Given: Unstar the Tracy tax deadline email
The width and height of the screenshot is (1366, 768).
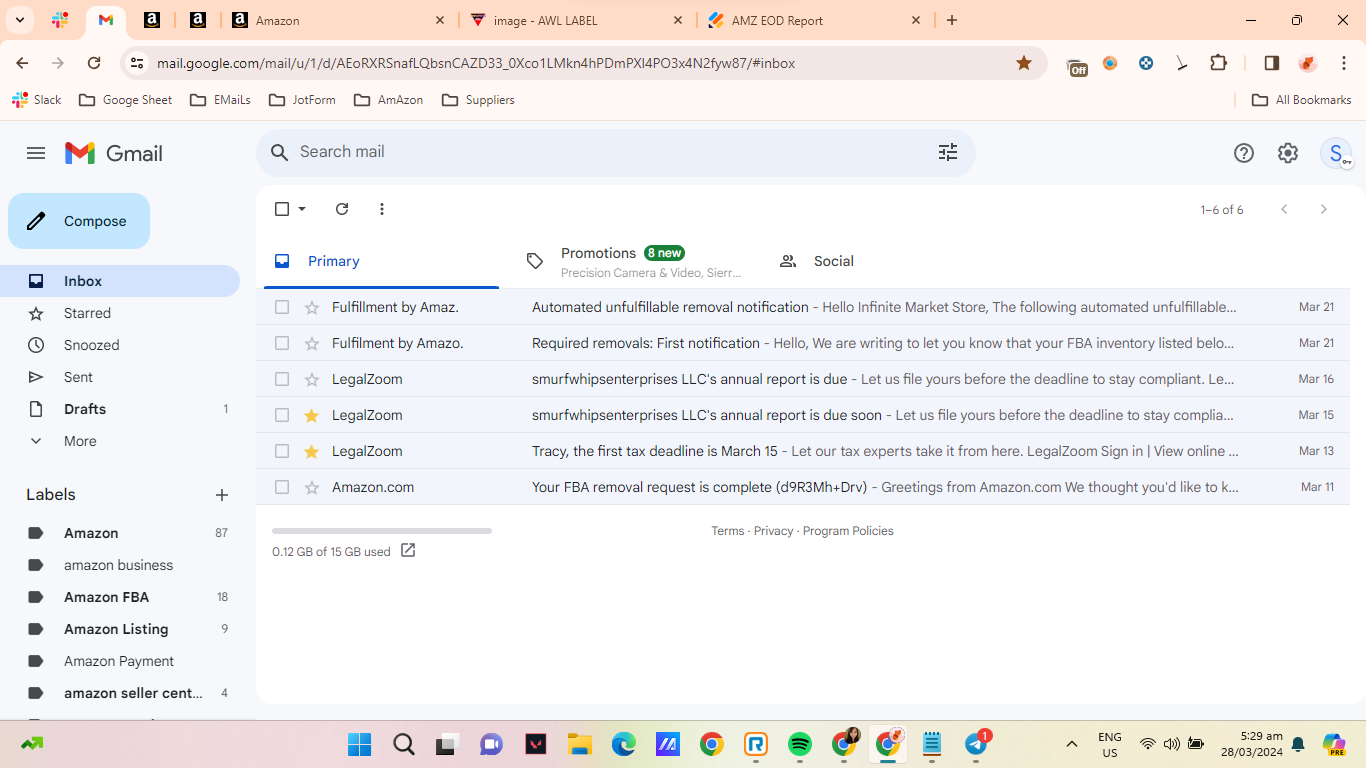Looking at the screenshot, I should (311, 451).
